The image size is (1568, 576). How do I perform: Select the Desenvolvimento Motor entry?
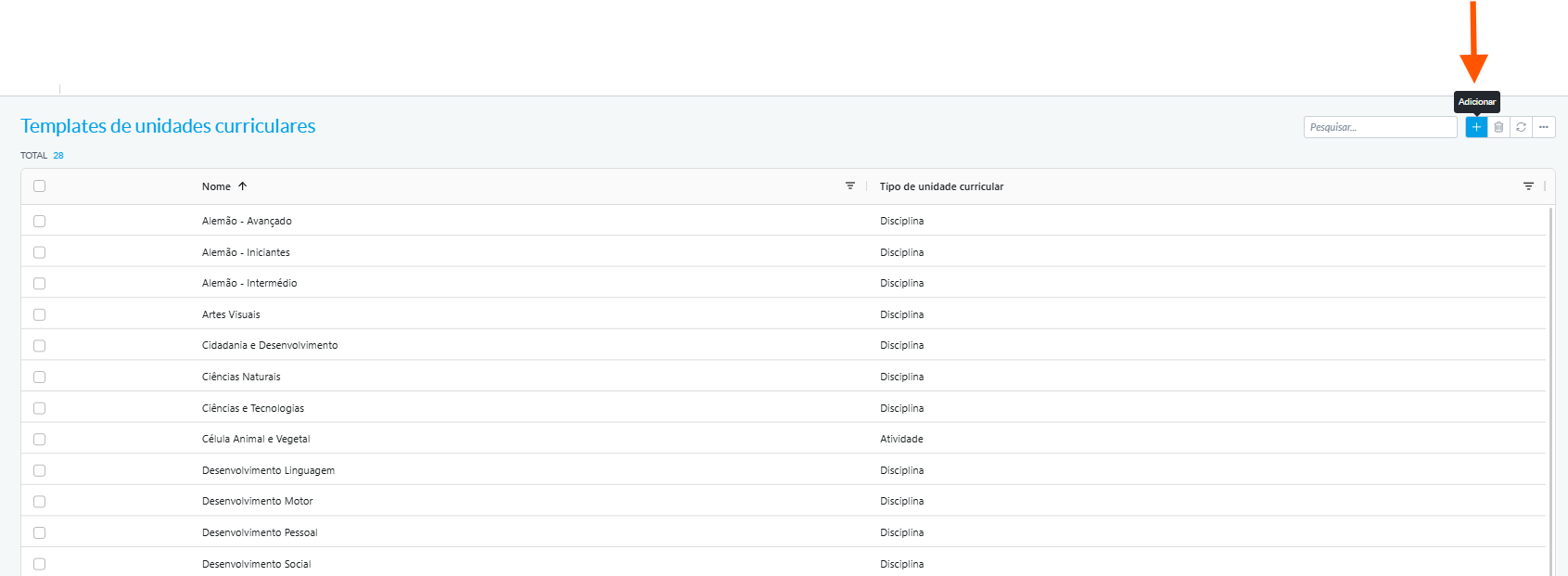coord(257,501)
